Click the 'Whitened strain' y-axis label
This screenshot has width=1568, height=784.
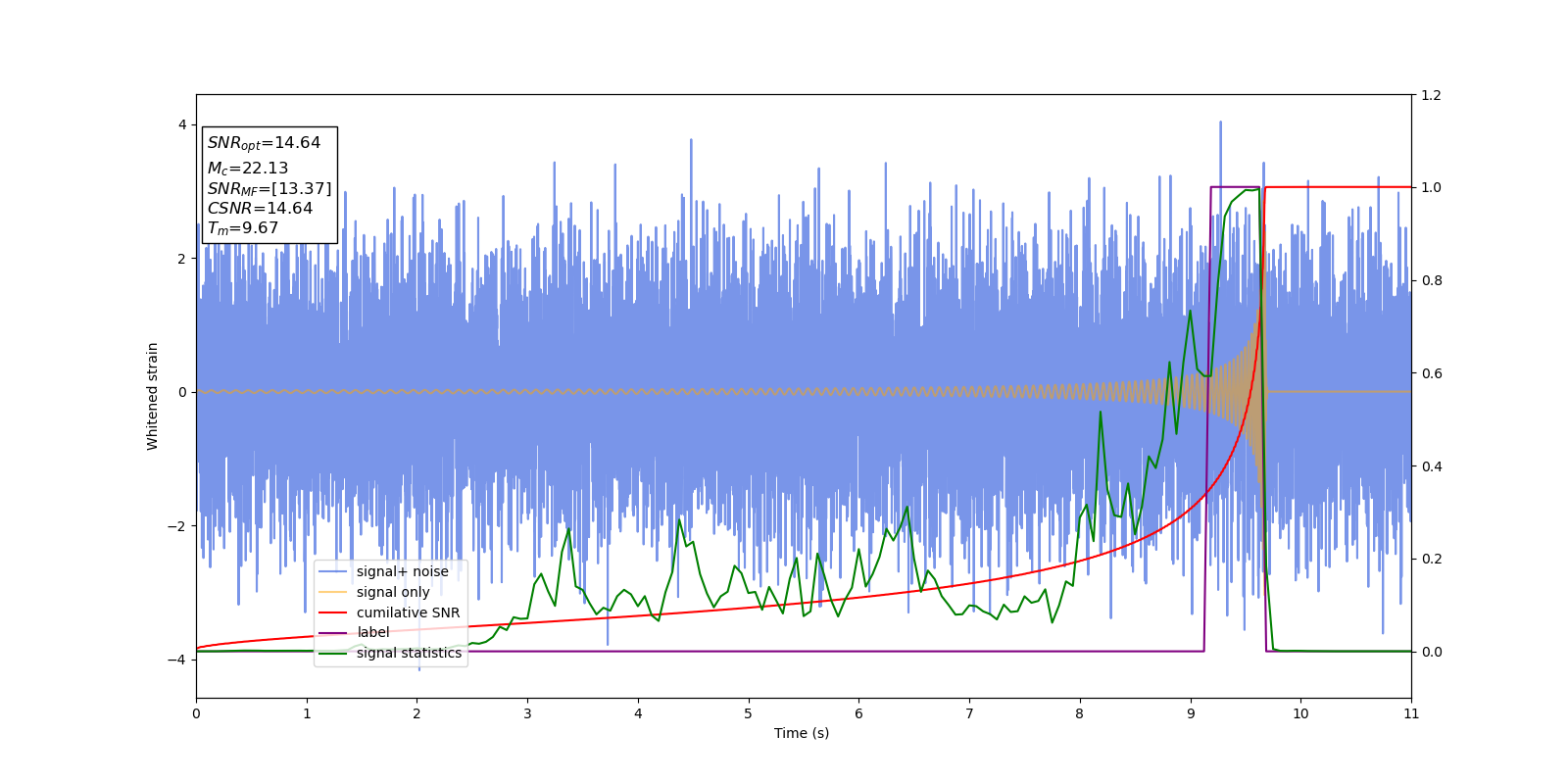tap(153, 396)
